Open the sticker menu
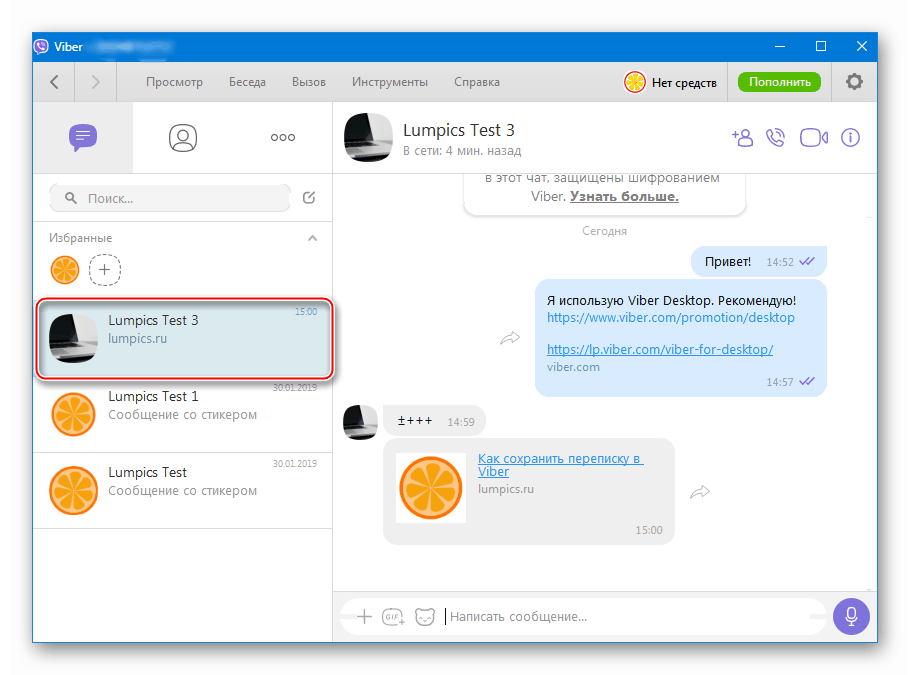The height and width of the screenshot is (675, 910). click(425, 616)
